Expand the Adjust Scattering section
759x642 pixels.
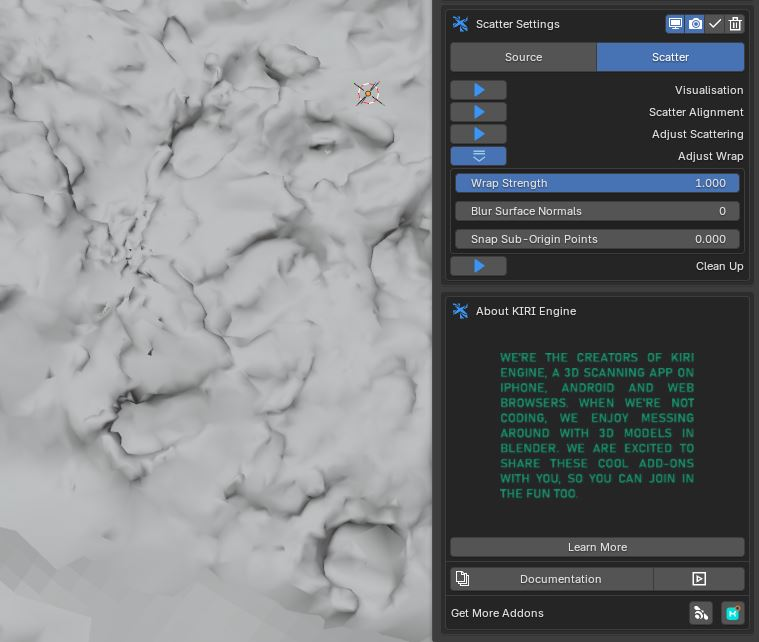[478, 134]
